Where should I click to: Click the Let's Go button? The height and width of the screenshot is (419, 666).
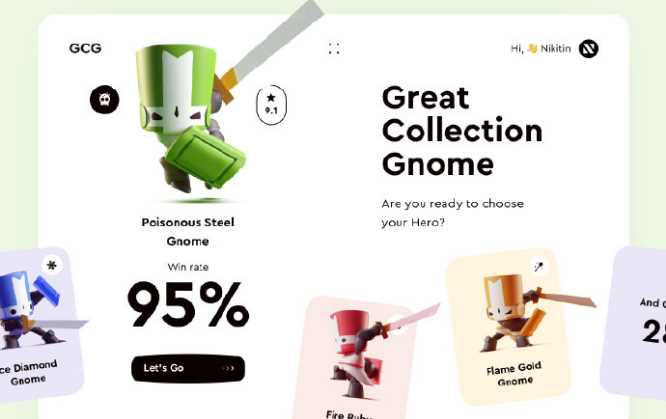pos(188,368)
